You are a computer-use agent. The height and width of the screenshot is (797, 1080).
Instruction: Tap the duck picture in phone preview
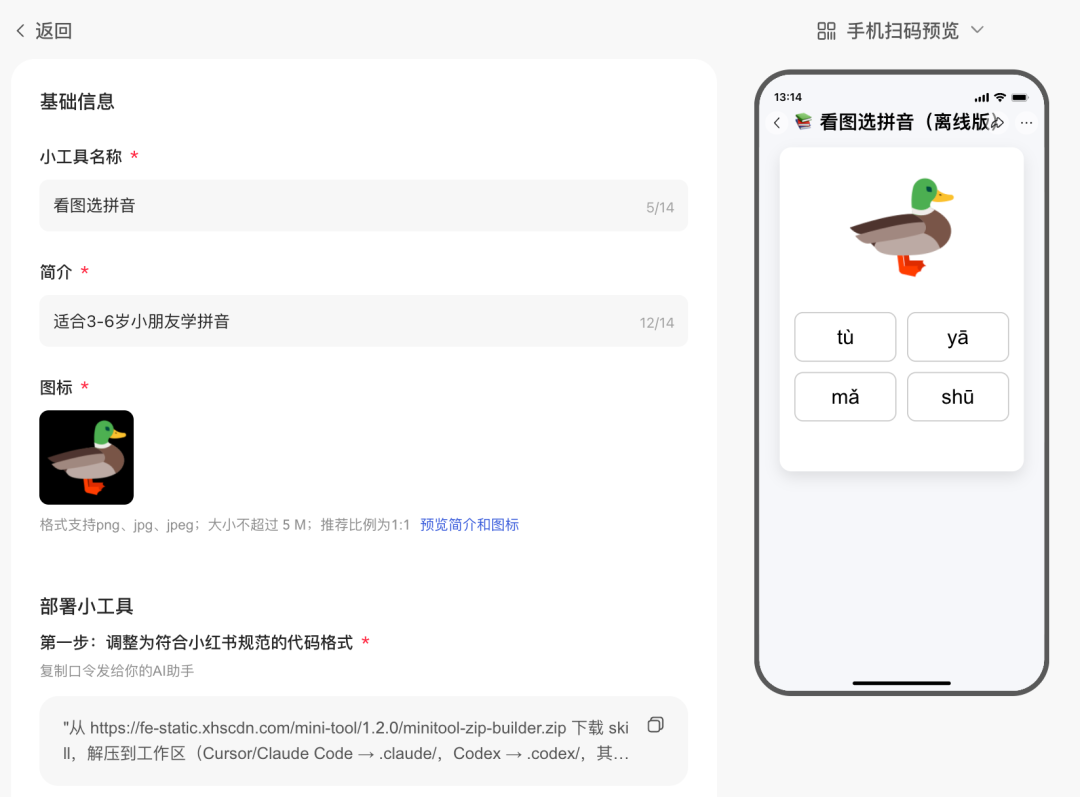tap(902, 227)
